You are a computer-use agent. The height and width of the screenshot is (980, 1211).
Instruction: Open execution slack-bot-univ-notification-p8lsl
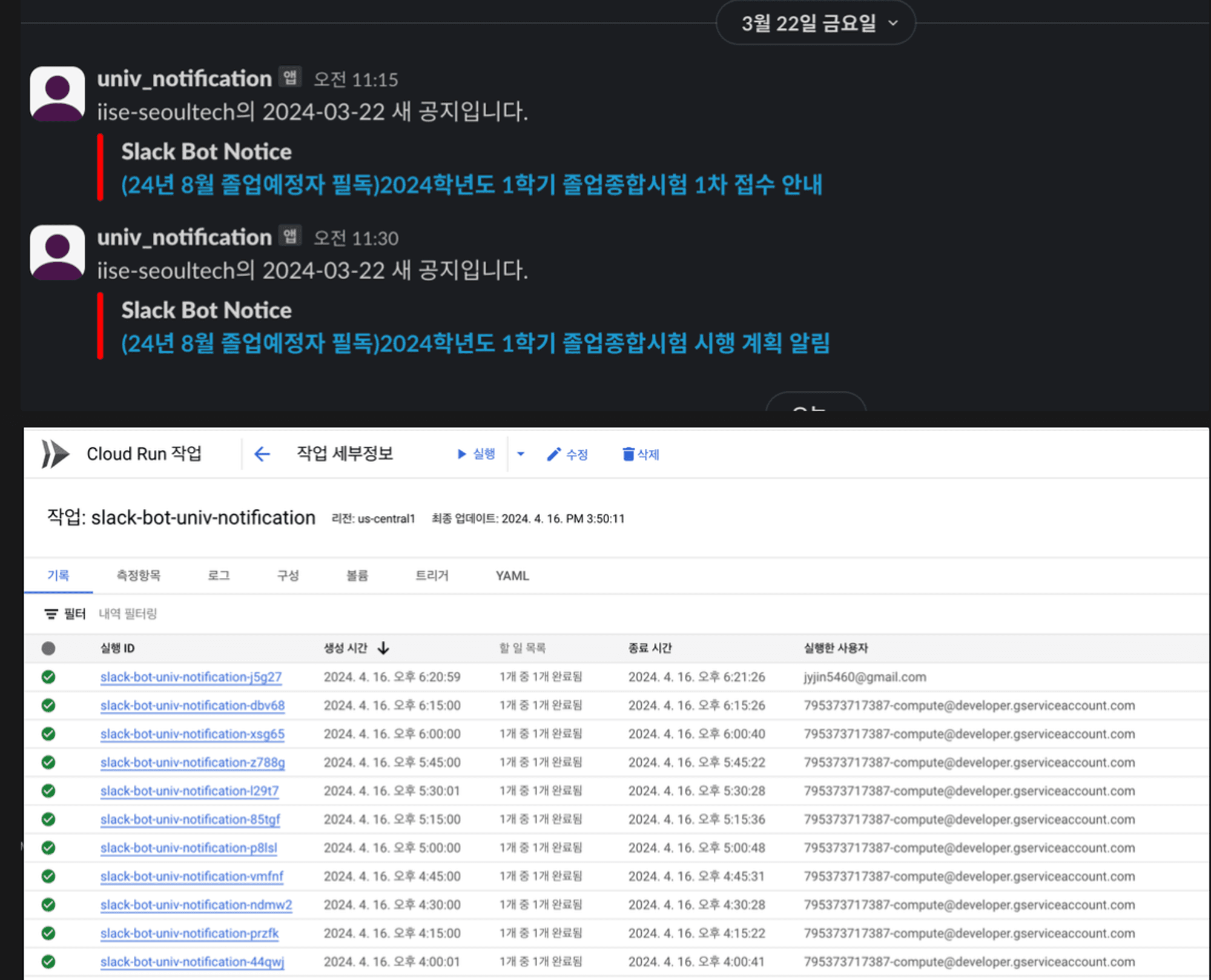click(x=189, y=848)
